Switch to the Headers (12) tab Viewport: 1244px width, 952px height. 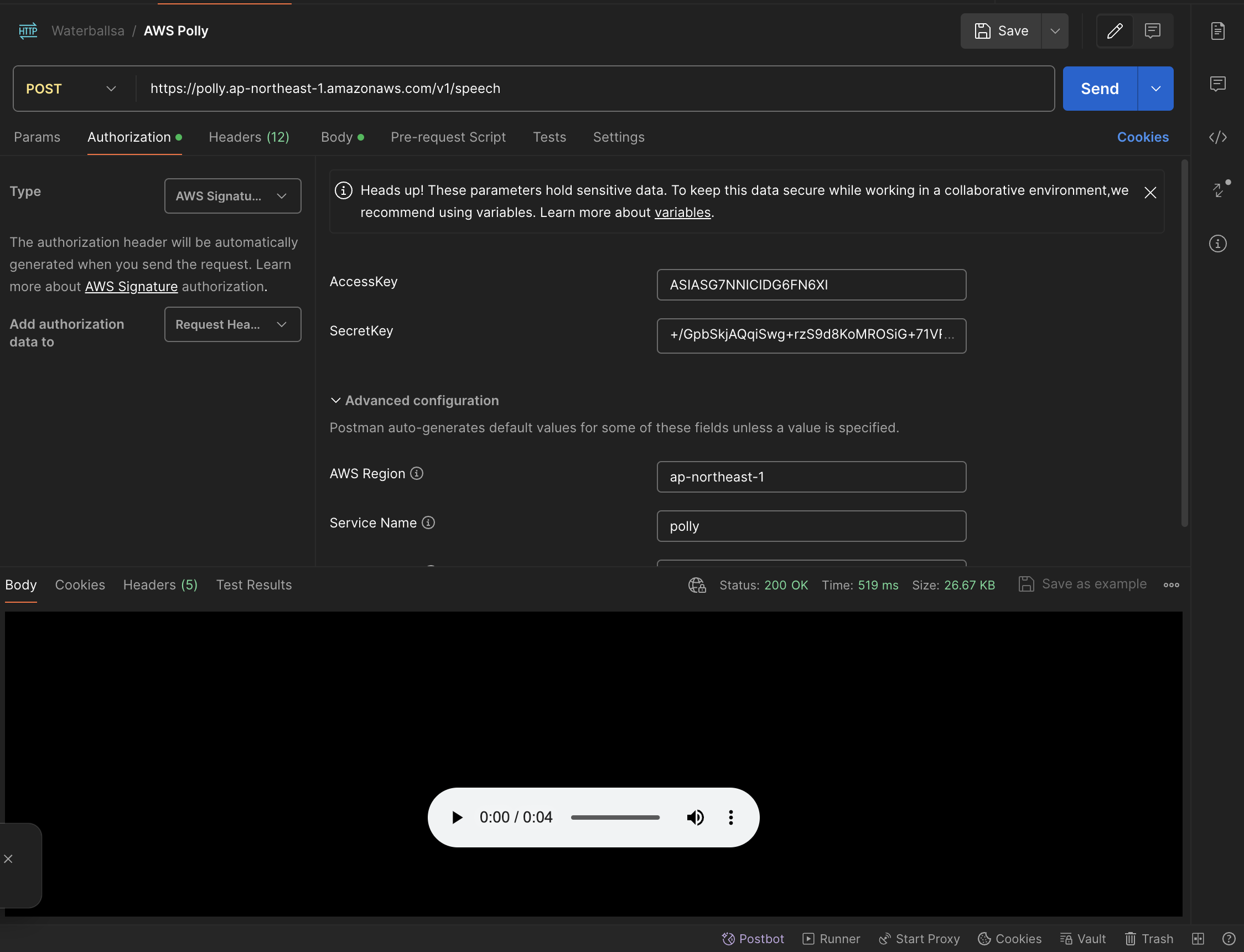(248, 137)
